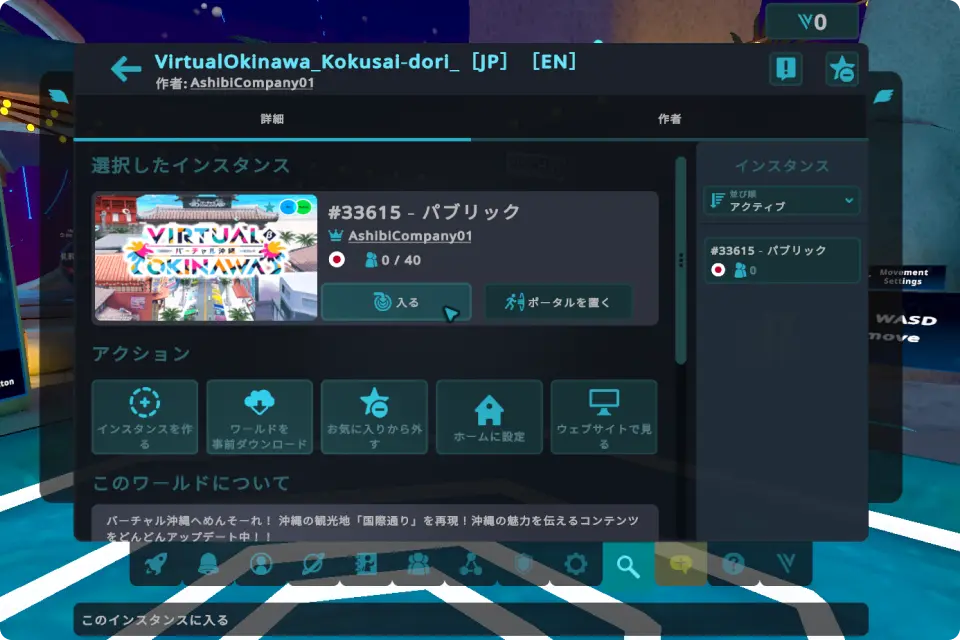The width and height of the screenshot is (960, 640).
Task: Open instance owner AshibiCompany01 link
Action: click(x=410, y=236)
